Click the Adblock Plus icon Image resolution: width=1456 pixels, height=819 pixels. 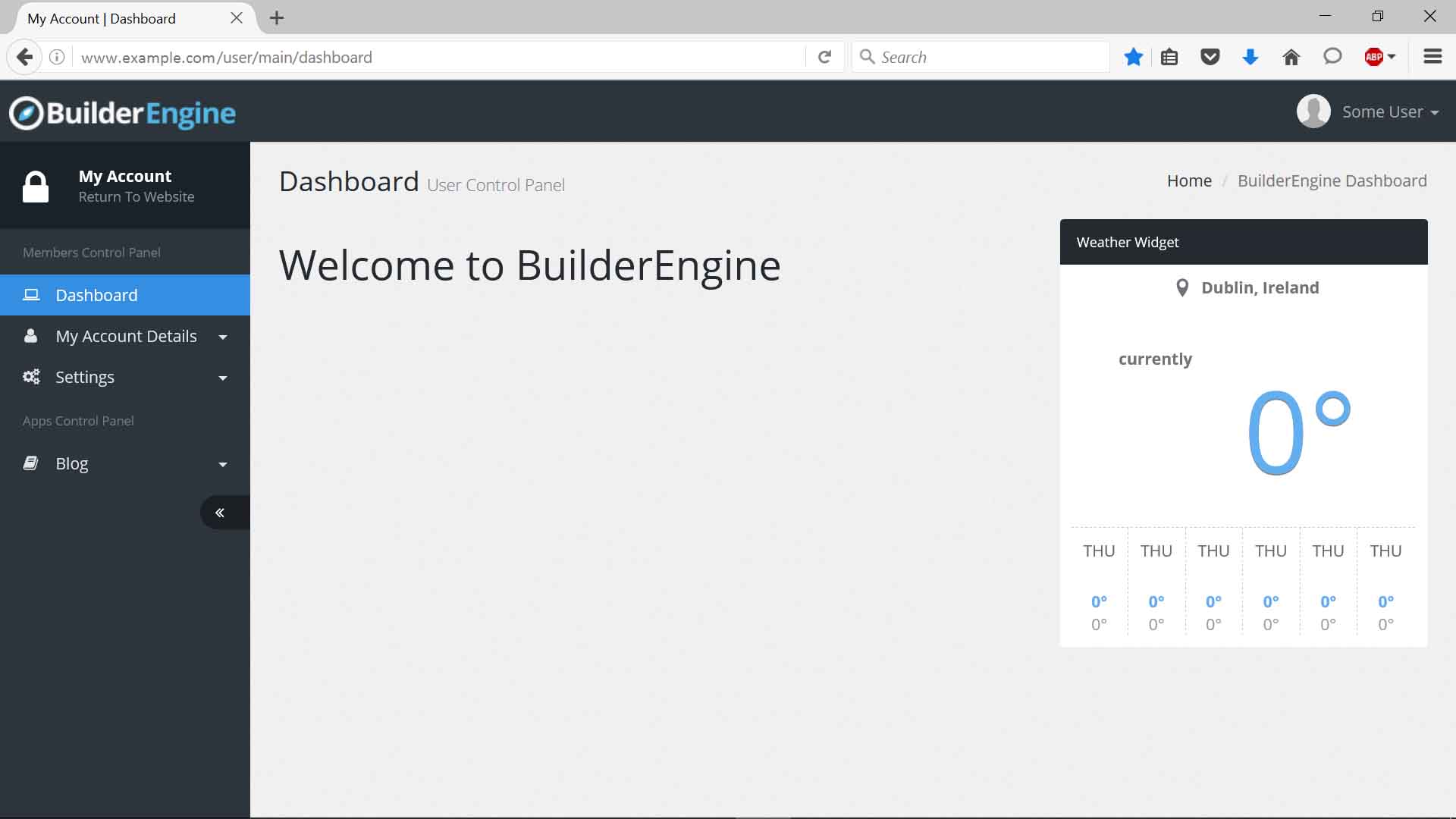point(1373,57)
